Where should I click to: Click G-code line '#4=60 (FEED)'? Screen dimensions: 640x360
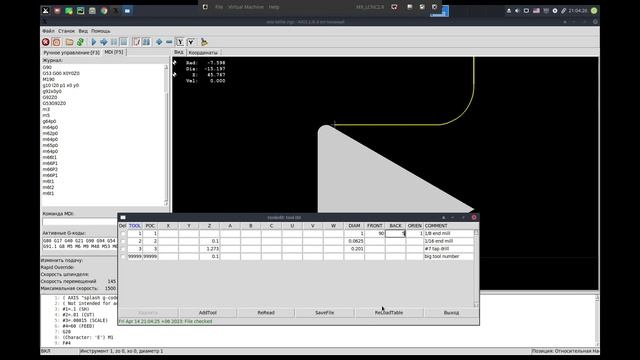tap(78, 326)
